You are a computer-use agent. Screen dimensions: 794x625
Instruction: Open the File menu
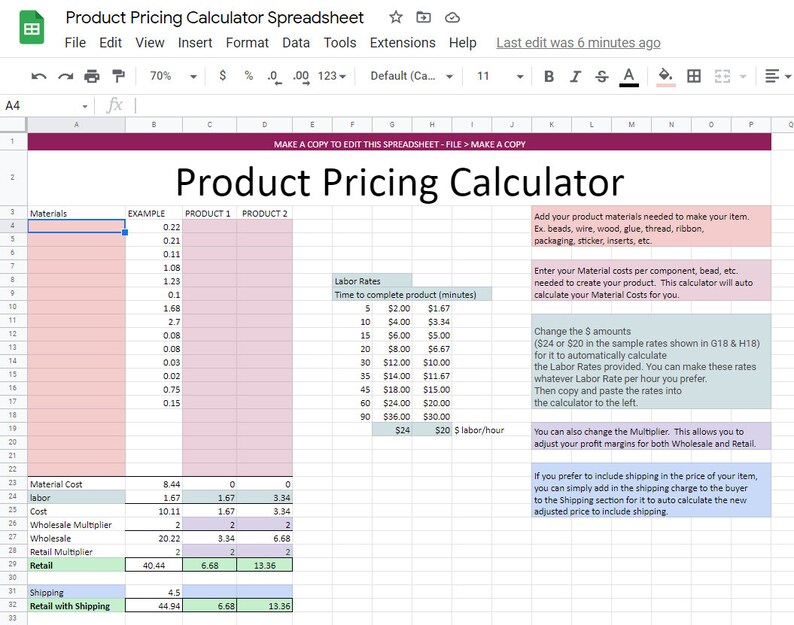coord(75,43)
